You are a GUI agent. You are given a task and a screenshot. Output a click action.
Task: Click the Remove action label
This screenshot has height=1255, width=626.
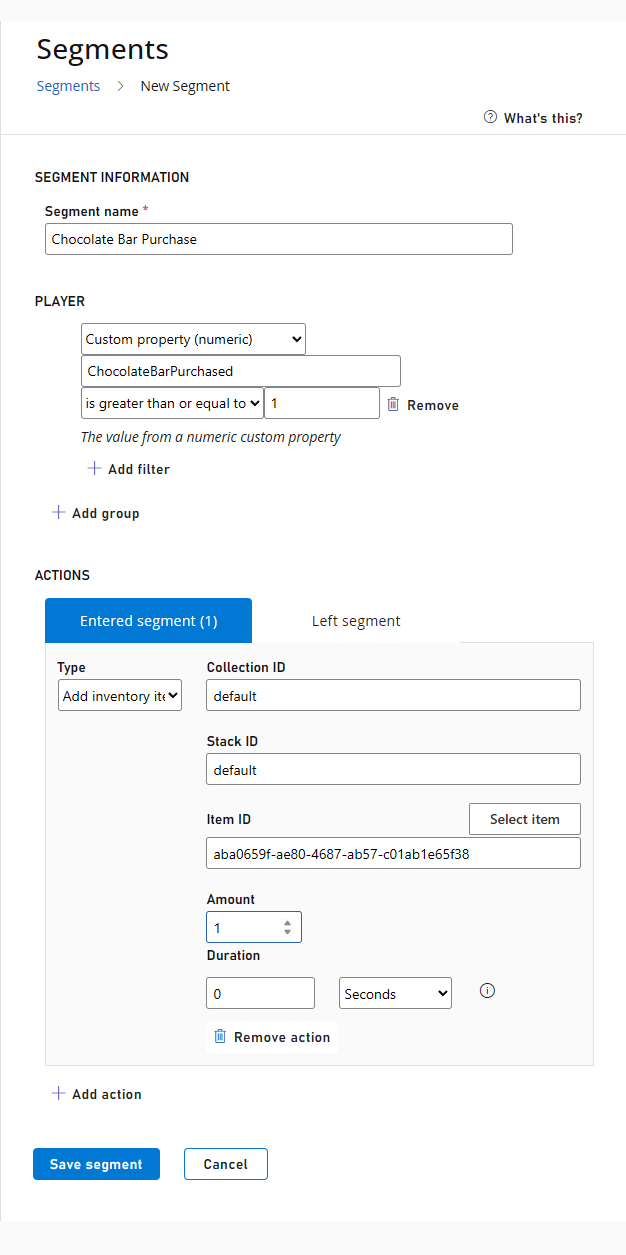click(x=282, y=1037)
